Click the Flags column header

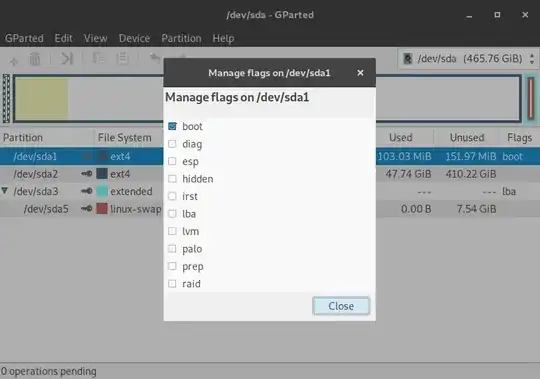point(519,138)
